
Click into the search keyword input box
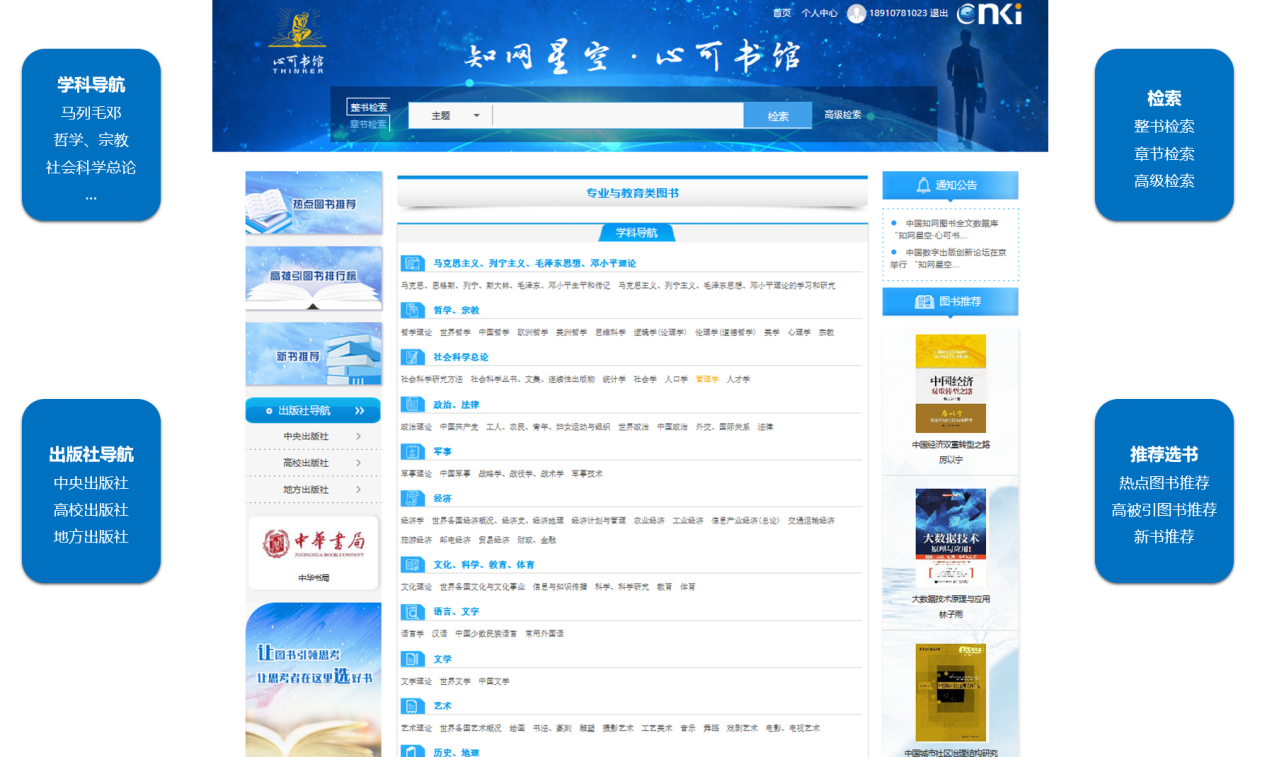click(x=618, y=116)
